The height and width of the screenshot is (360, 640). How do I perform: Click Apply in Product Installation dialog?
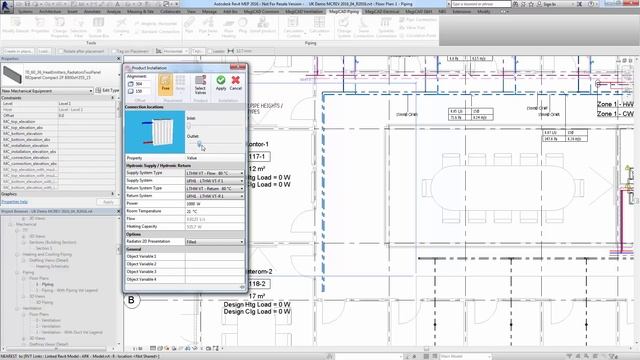[221, 83]
